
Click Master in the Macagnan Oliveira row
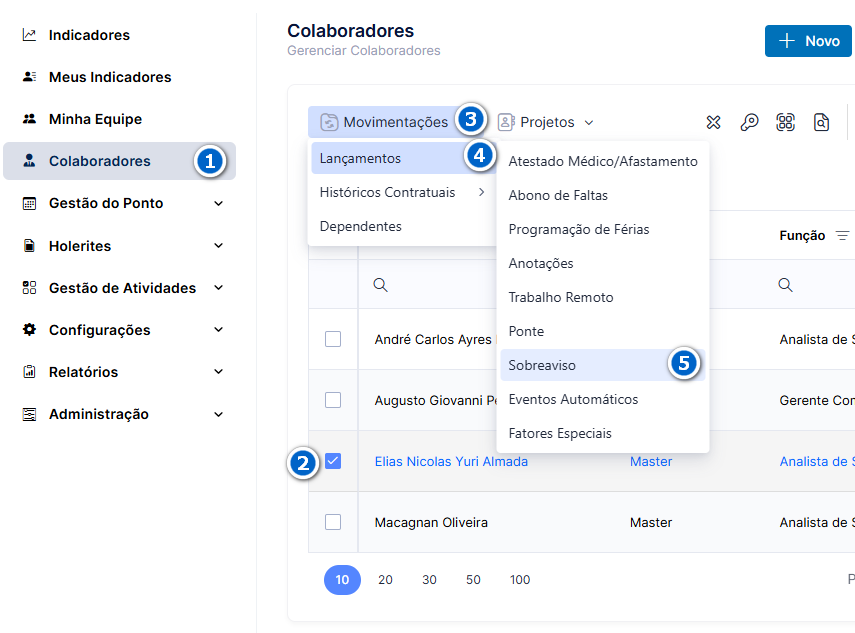[651, 522]
